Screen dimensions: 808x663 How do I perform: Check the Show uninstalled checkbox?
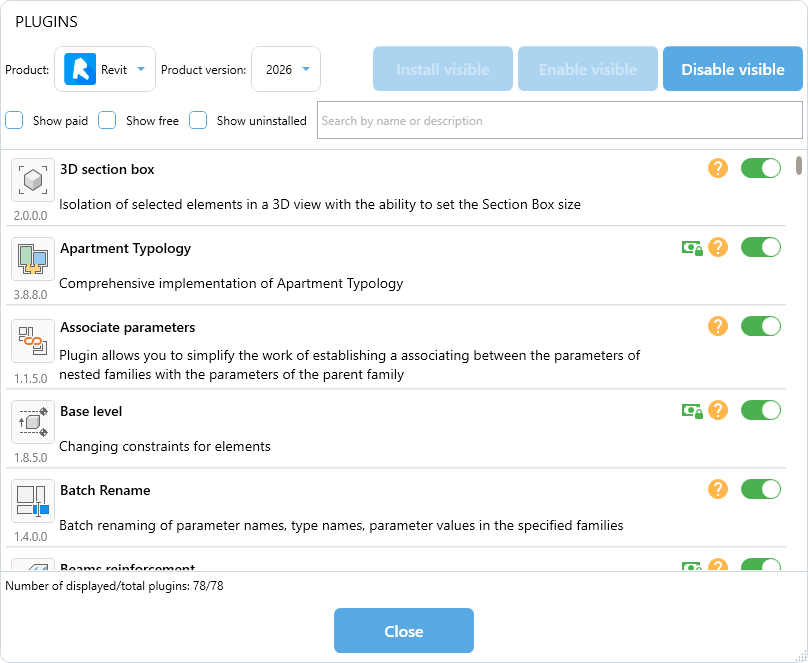click(x=198, y=121)
